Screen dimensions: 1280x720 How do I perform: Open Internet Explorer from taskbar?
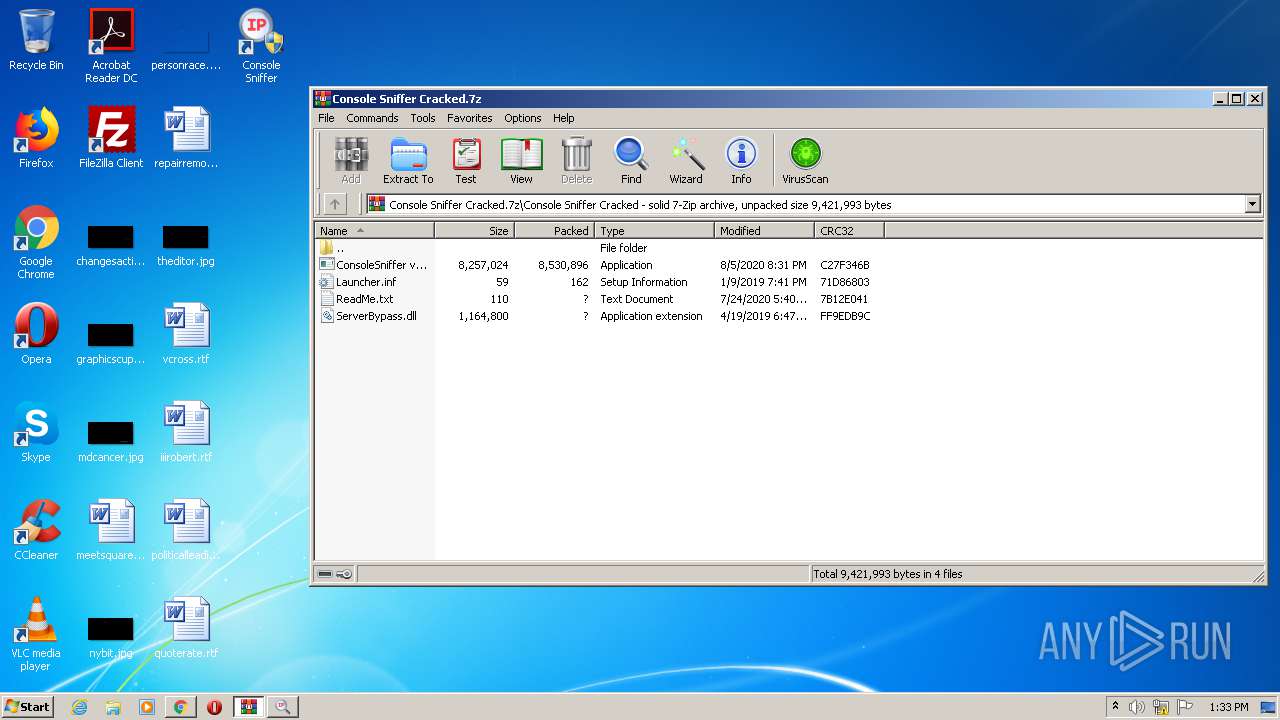[x=80, y=707]
